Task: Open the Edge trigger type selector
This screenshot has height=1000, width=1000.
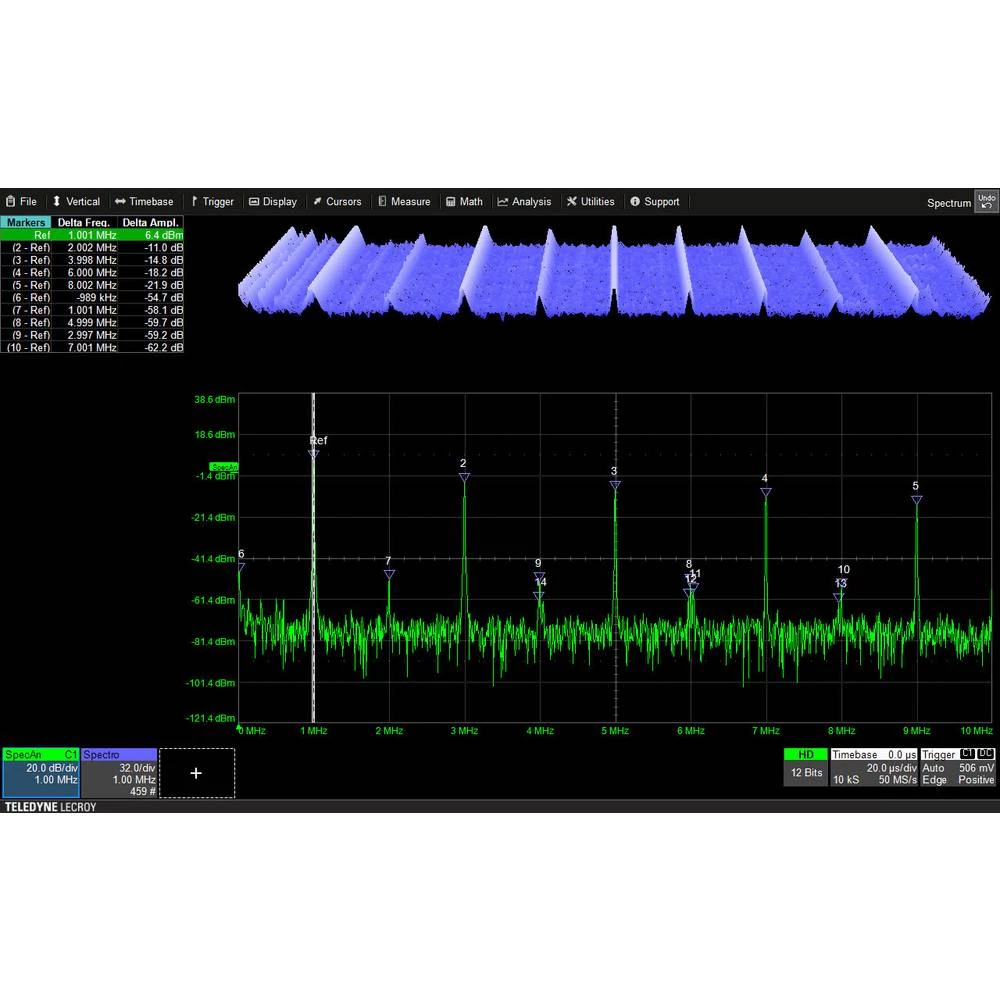Action: (934, 779)
